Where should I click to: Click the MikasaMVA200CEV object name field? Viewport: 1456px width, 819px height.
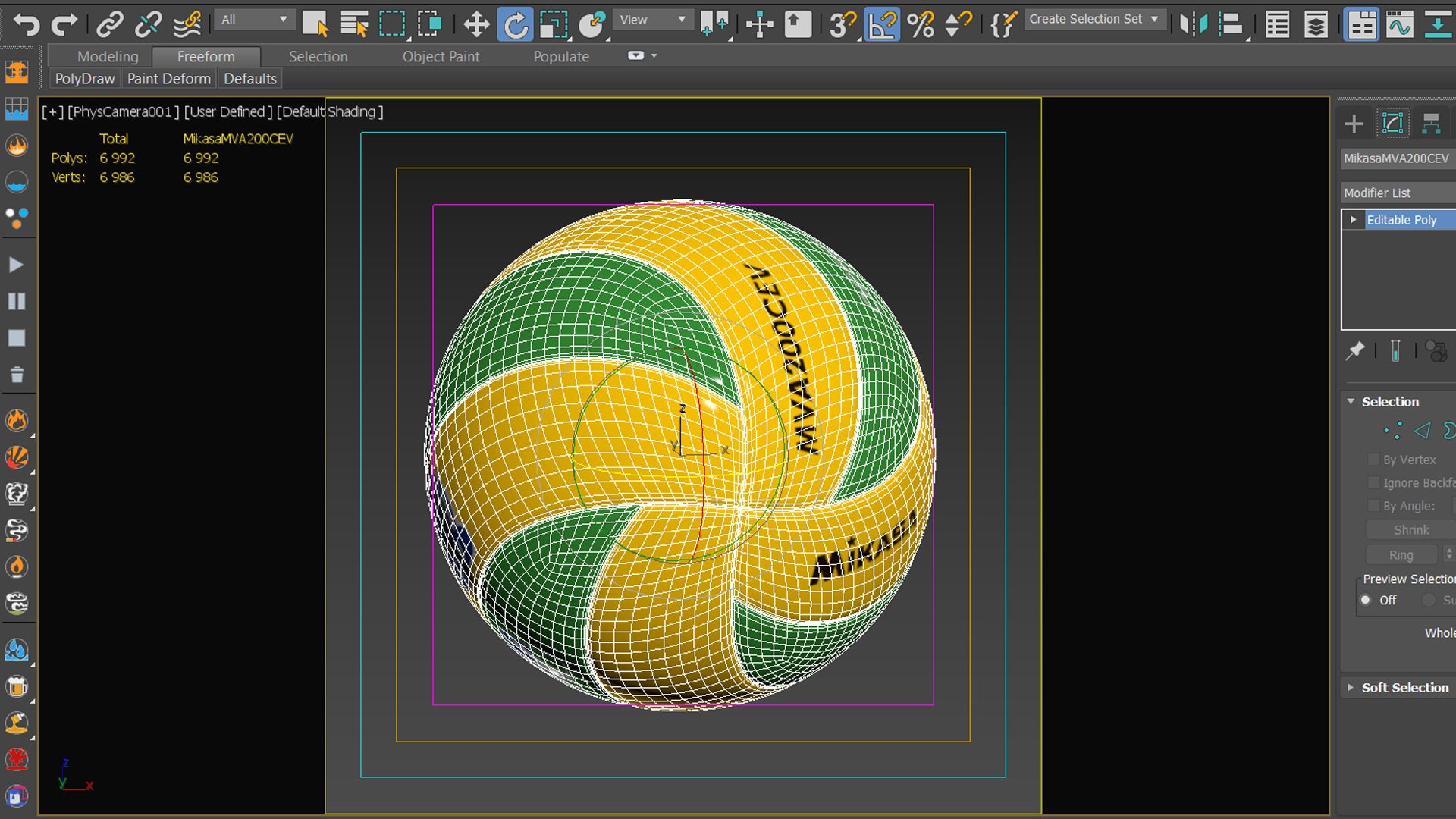(1398, 158)
